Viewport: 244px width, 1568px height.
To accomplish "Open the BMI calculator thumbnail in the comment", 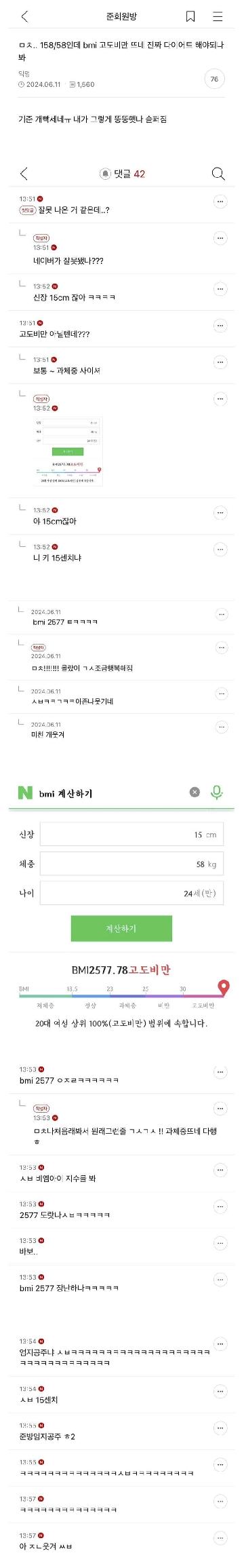I will pyautogui.click(x=68, y=451).
